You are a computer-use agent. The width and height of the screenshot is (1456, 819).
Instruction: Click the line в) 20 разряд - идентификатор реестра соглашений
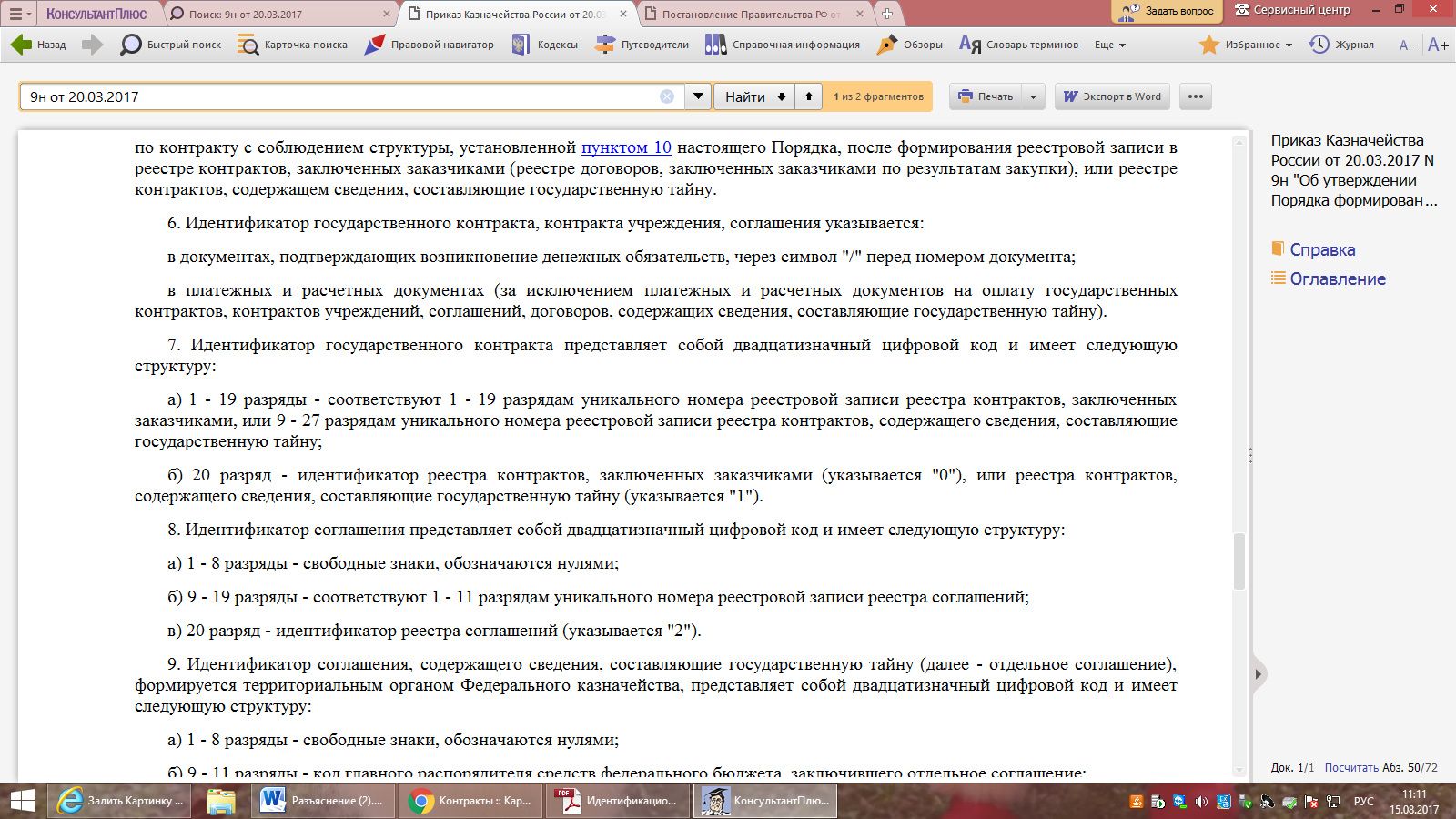(434, 631)
